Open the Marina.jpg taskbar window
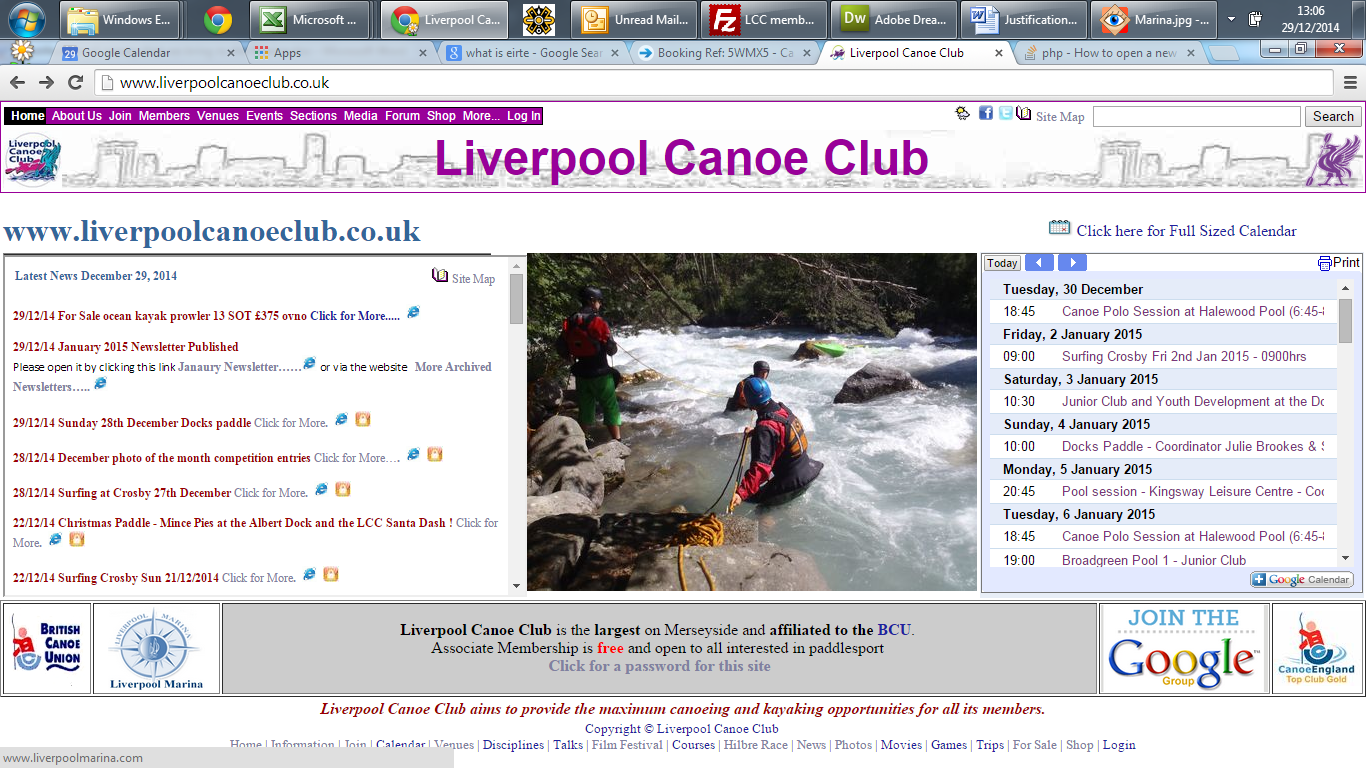This screenshot has width=1366, height=768. coord(1155,19)
